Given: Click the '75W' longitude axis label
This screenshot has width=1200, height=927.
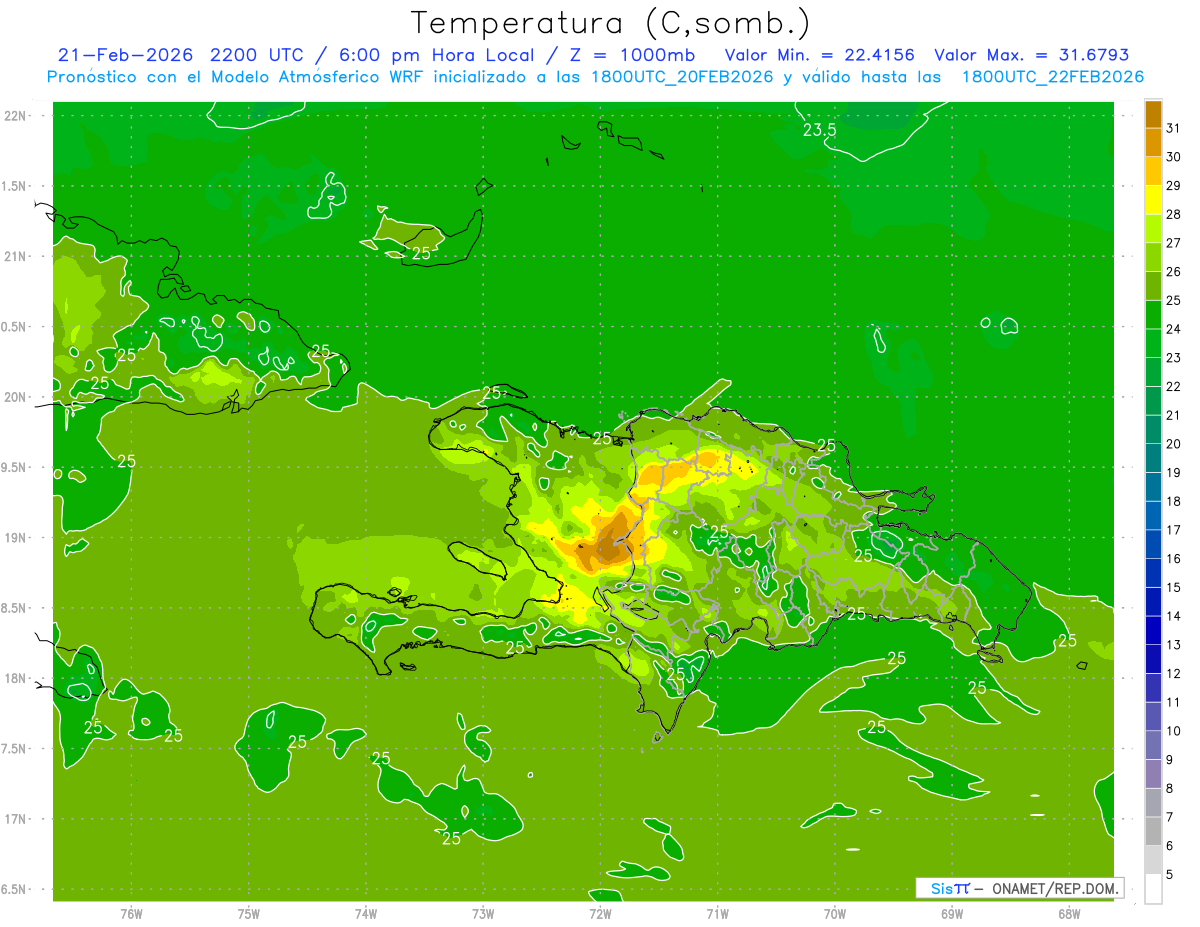Looking at the screenshot, I should tap(248, 914).
